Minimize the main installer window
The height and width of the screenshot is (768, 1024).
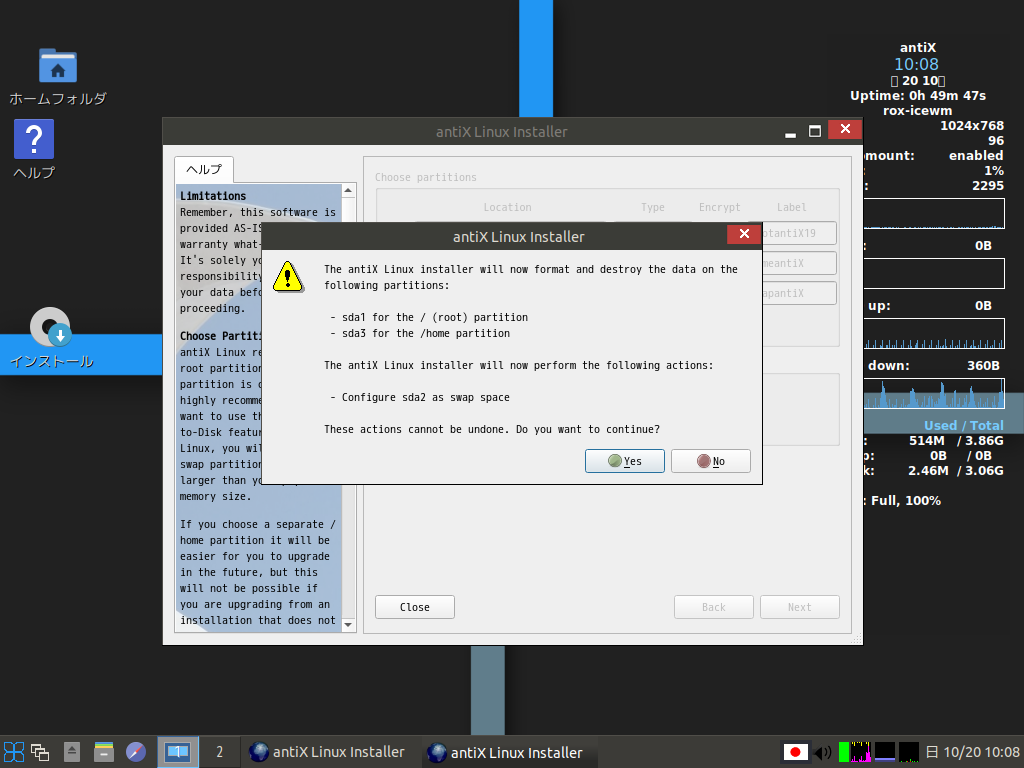790,131
